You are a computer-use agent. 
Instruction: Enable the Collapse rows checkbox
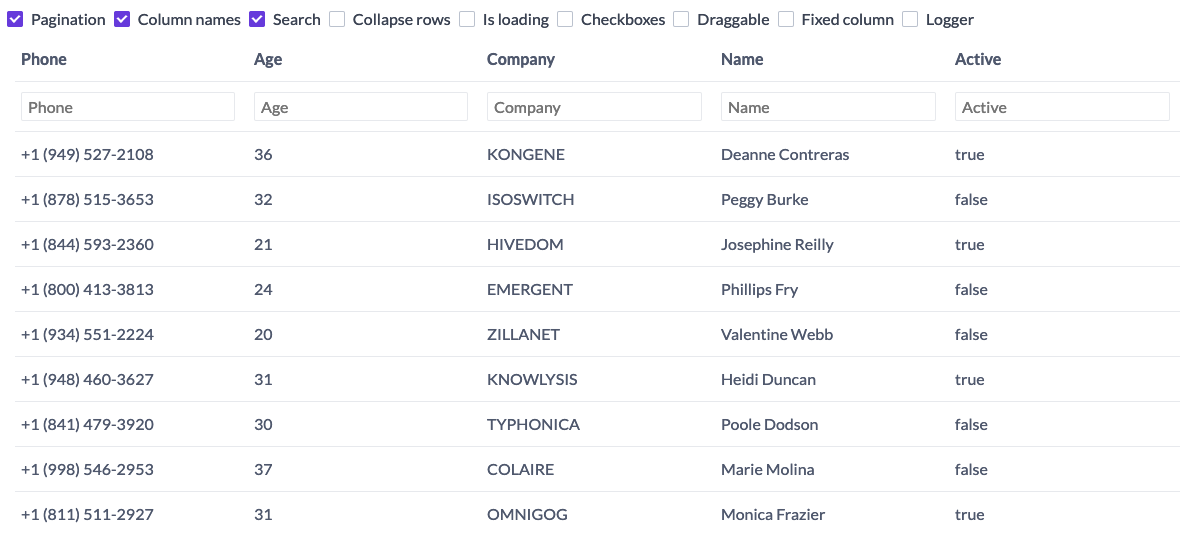tap(337, 20)
